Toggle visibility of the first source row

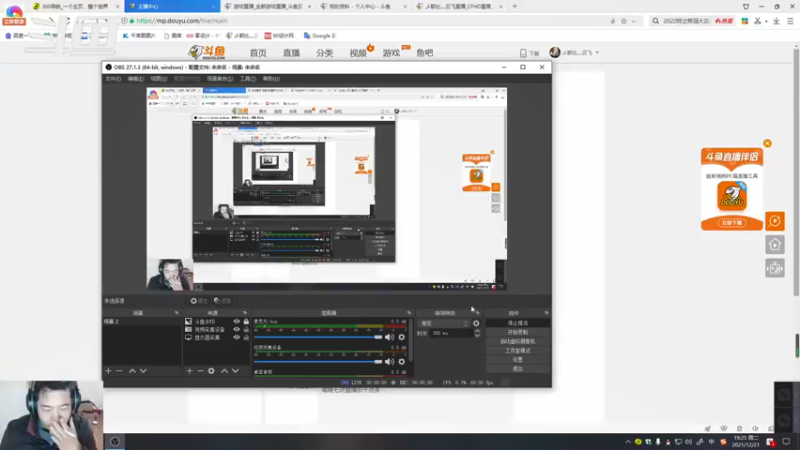pos(236,321)
